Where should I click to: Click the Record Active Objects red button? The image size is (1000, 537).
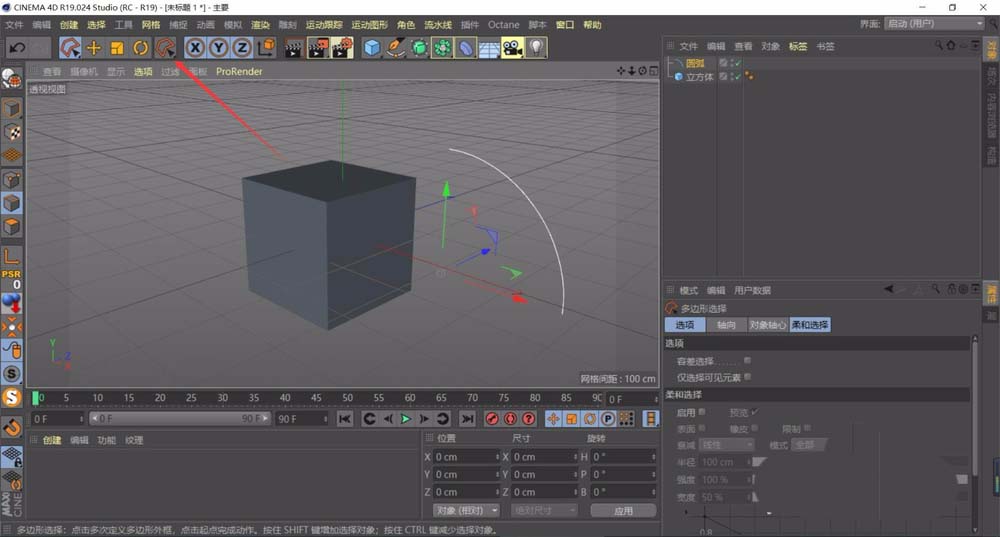pos(491,419)
